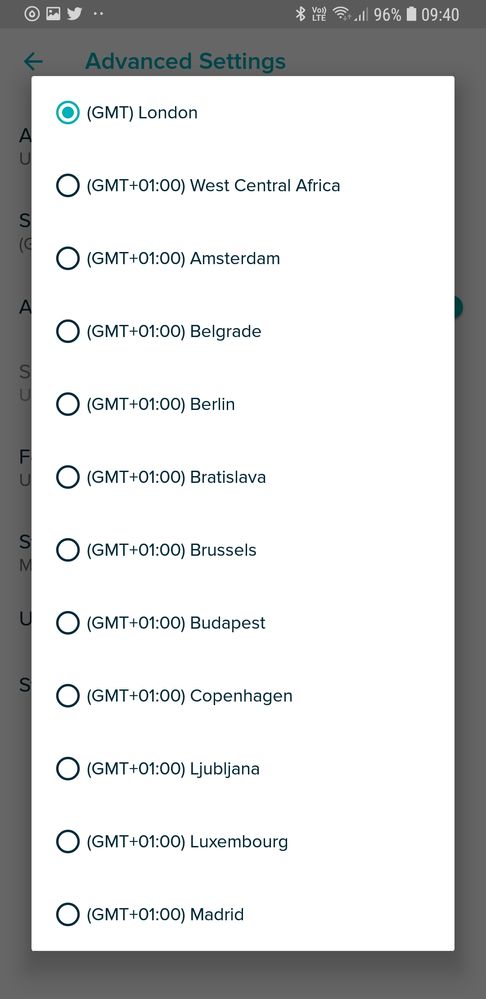
Task: Tap the circular notification icon in status bar
Action: pos(32,13)
